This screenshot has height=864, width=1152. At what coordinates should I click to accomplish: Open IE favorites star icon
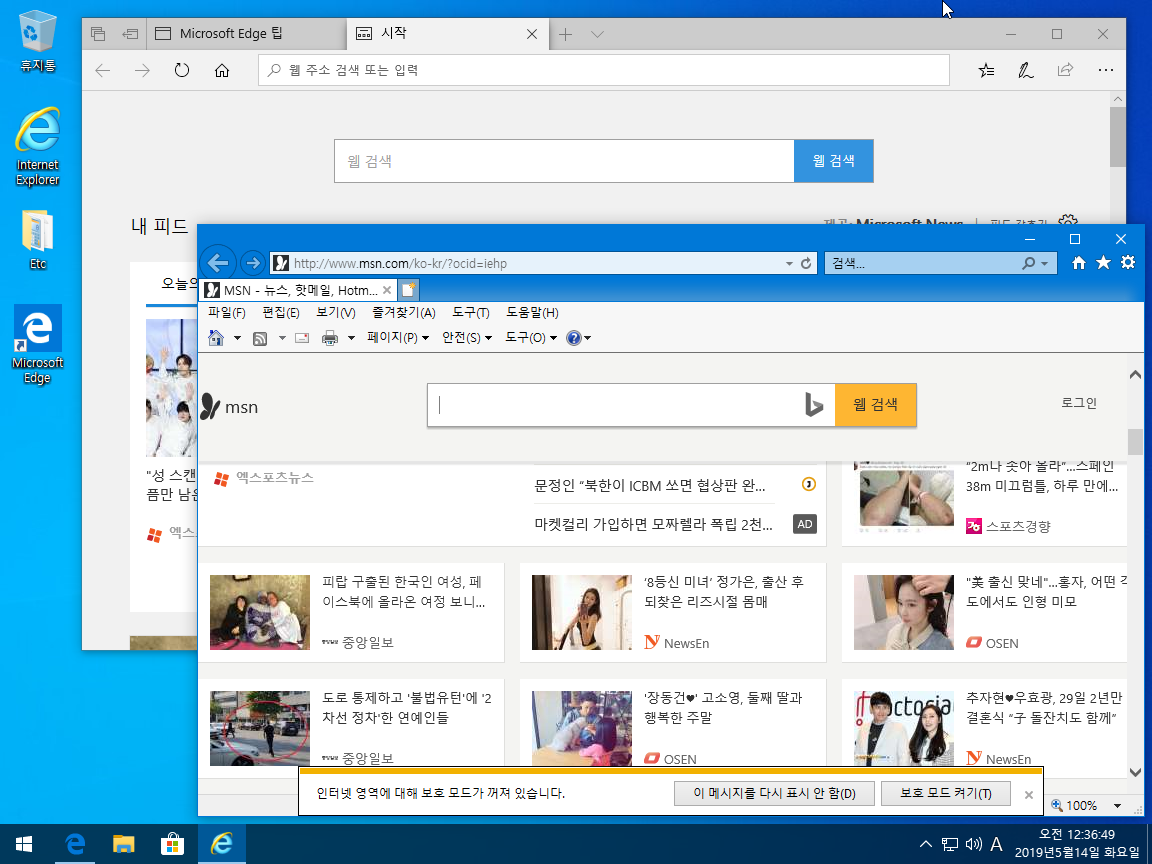click(x=1104, y=262)
